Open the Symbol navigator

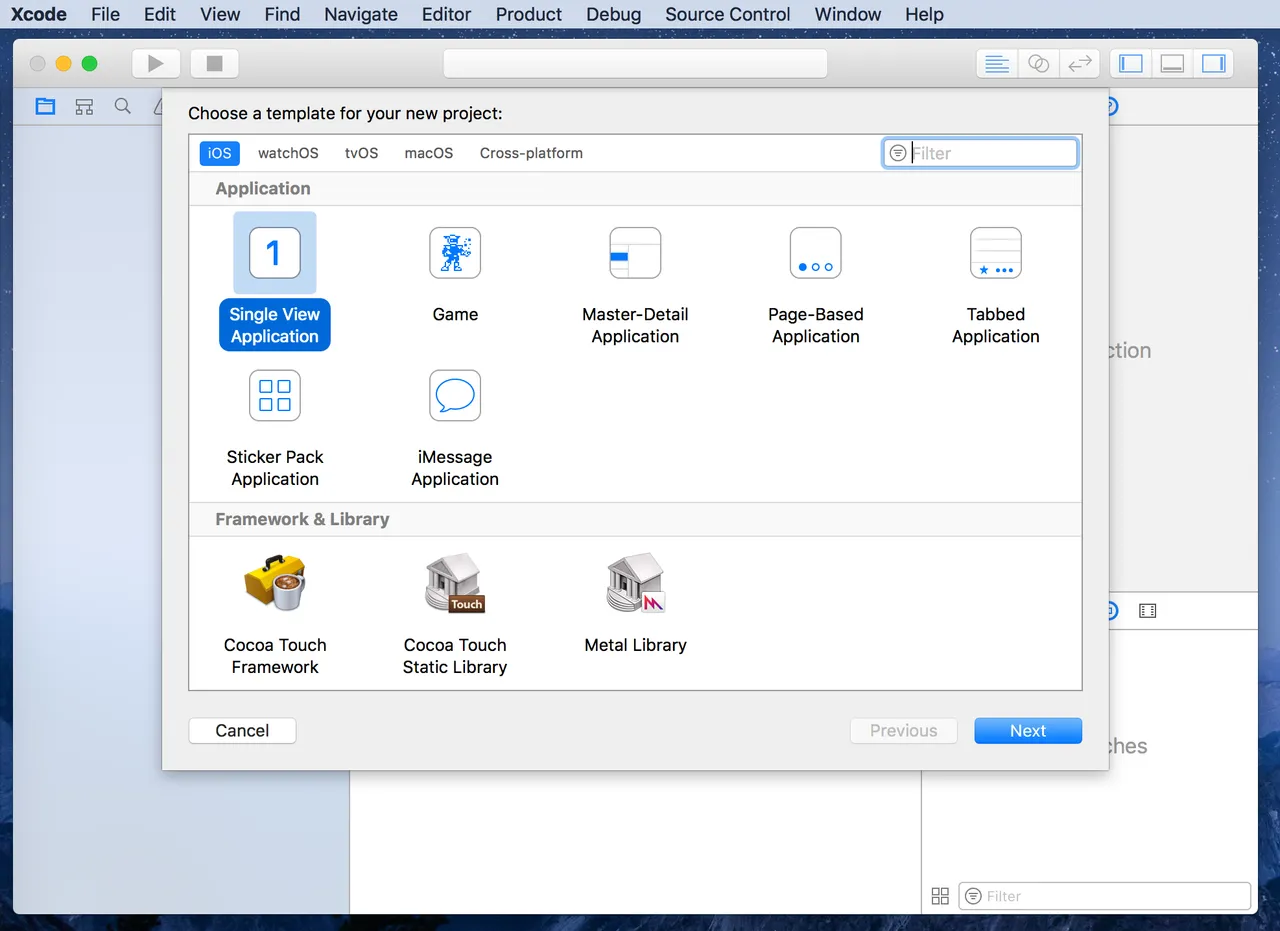point(84,106)
